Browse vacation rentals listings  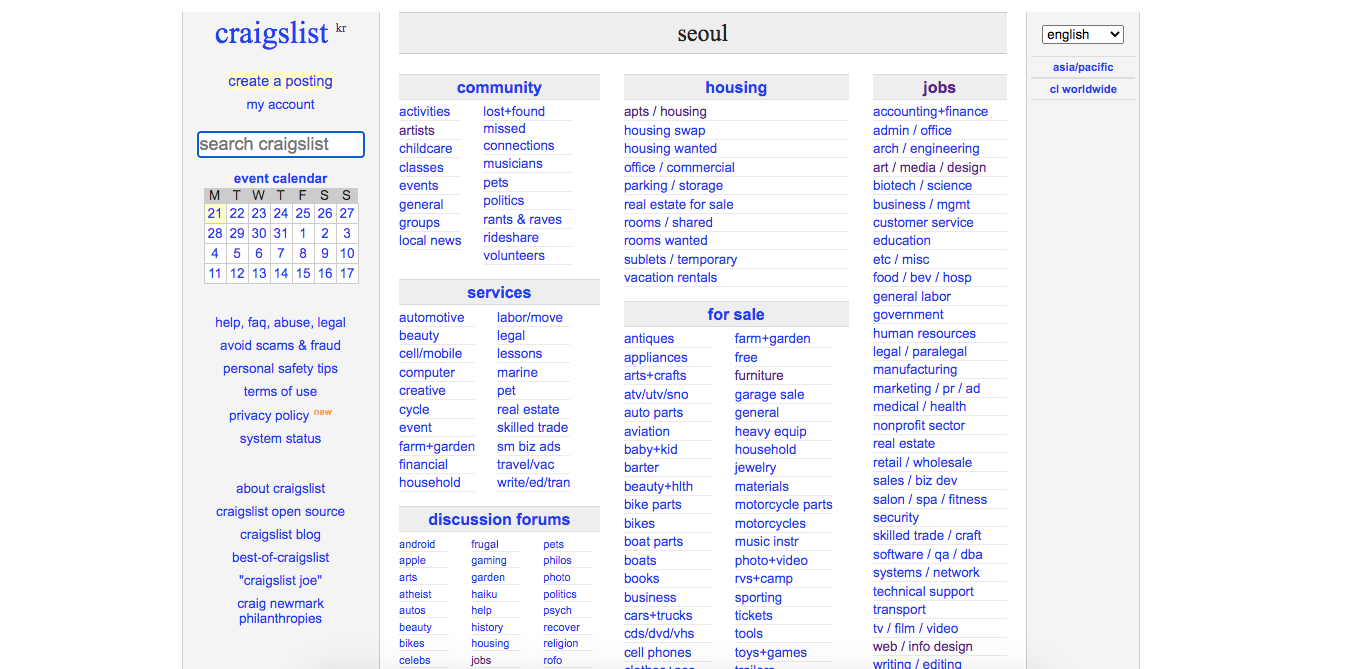[670, 277]
